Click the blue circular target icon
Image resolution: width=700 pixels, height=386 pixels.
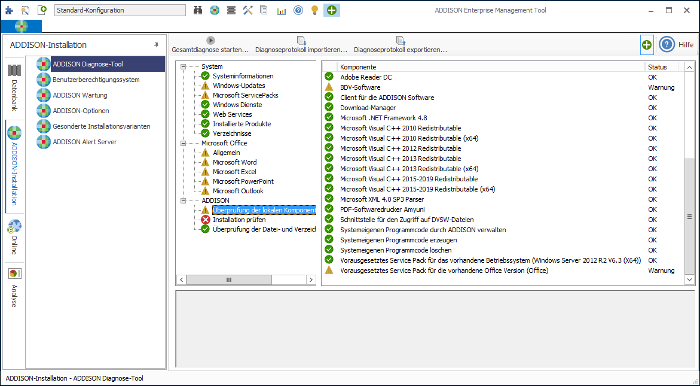pos(298,10)
